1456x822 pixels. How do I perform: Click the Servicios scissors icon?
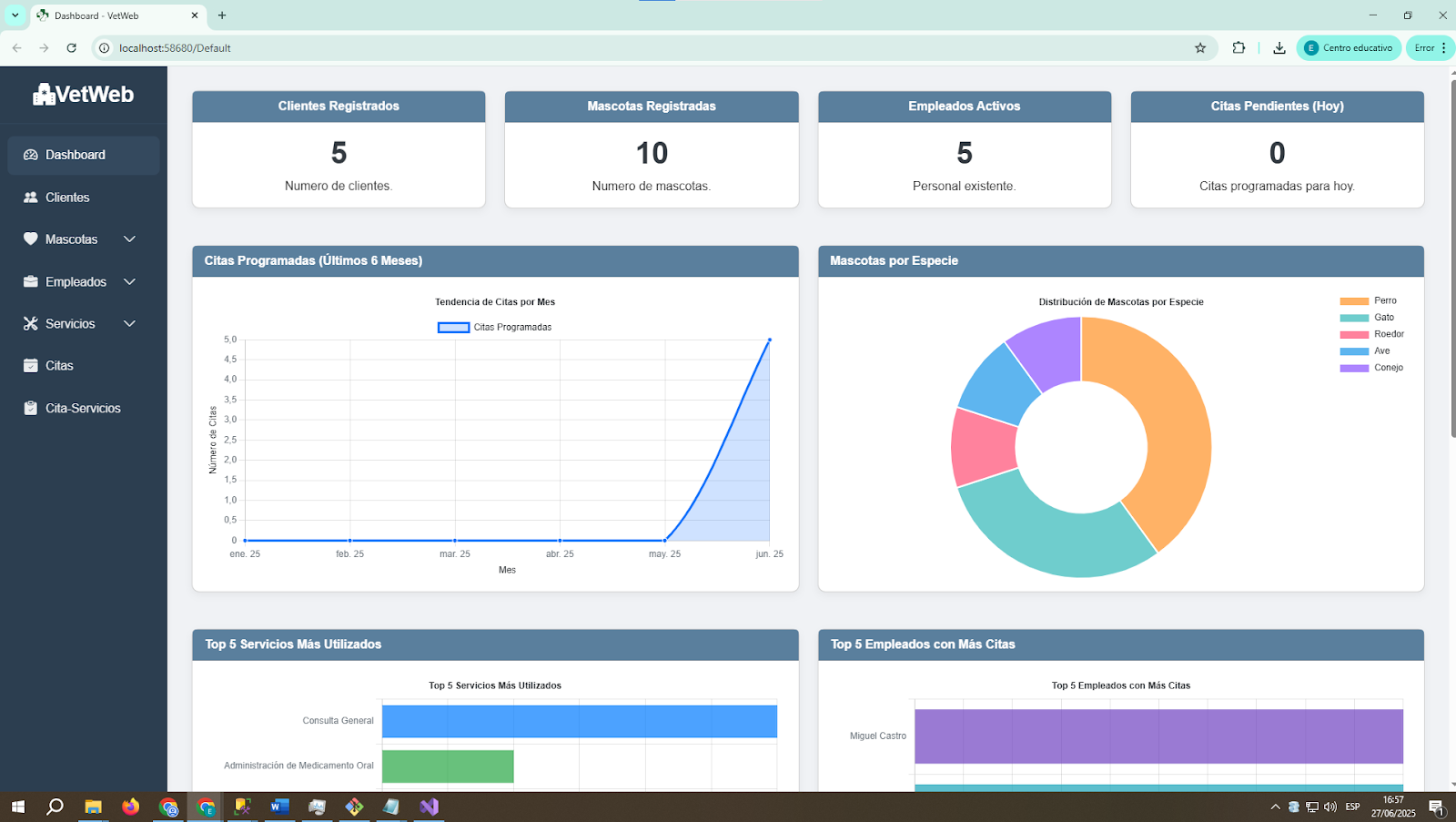point(31,324)
